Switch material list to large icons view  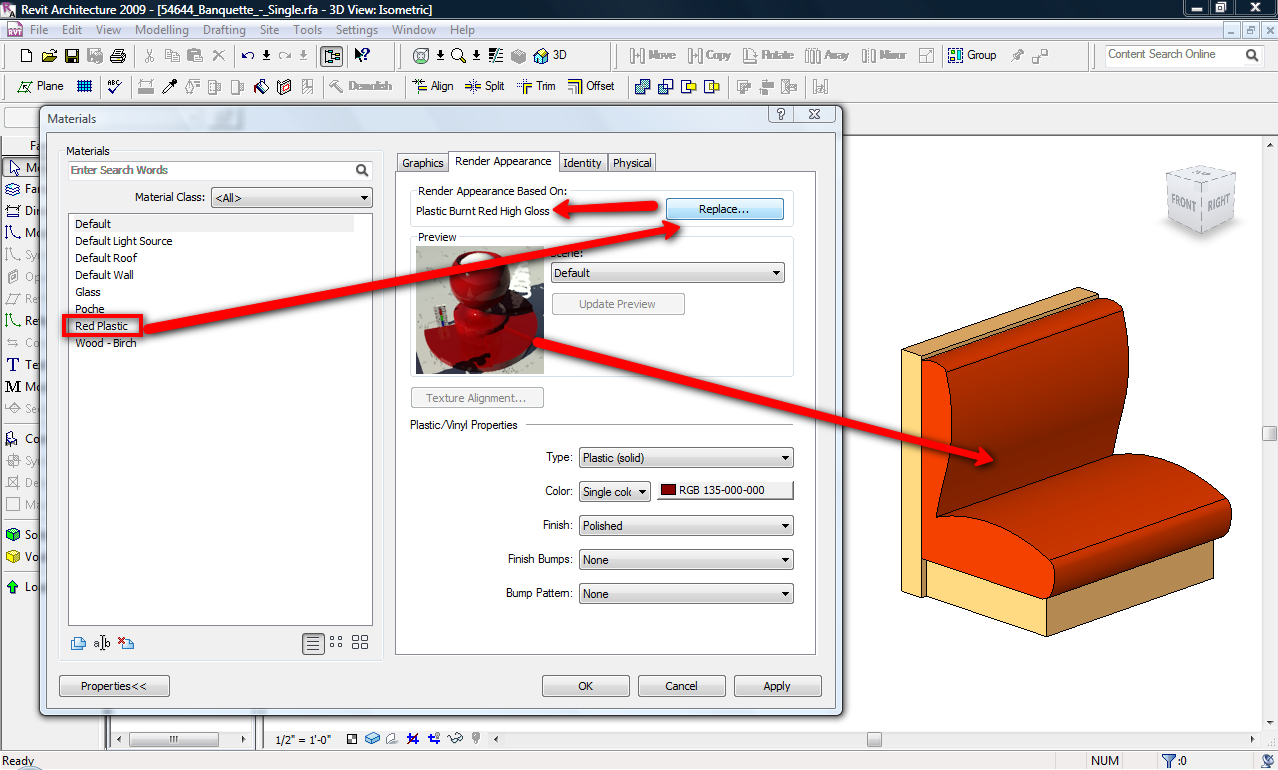tap(360, 643)
